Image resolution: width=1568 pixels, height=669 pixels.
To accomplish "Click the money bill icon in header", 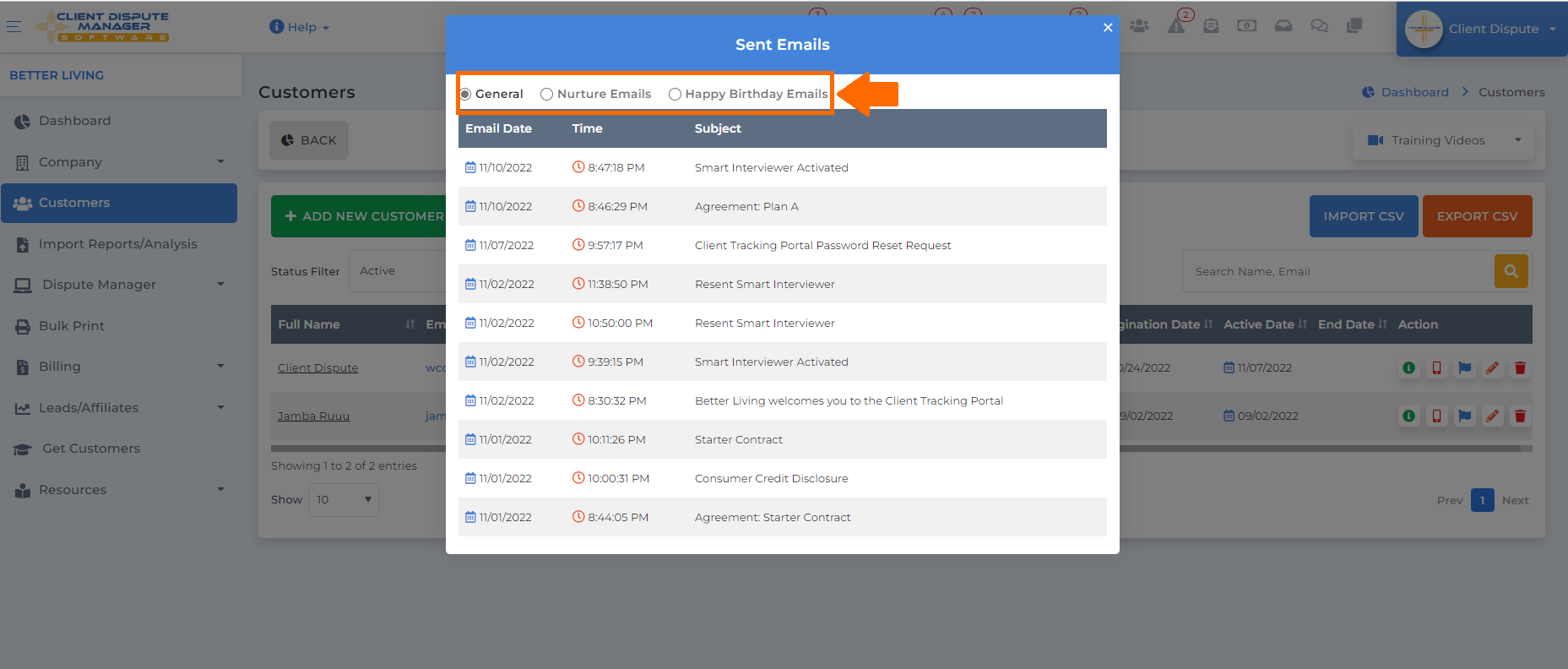I will coord(1246,26).
